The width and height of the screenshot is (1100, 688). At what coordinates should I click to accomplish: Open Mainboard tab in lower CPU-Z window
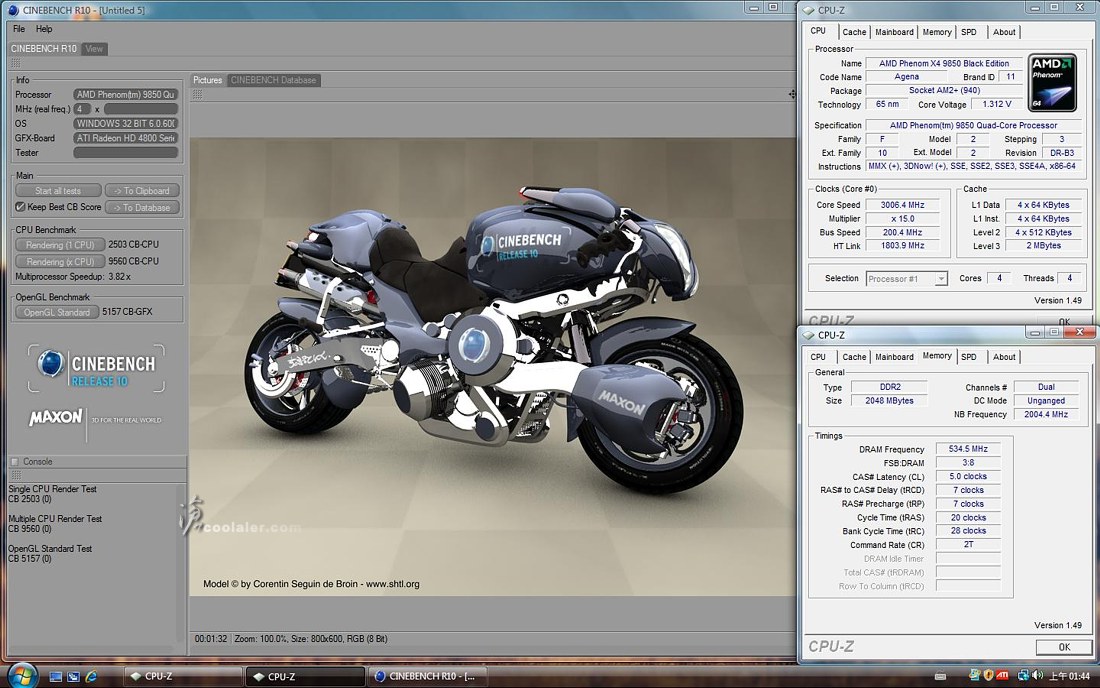coord(894,357)
